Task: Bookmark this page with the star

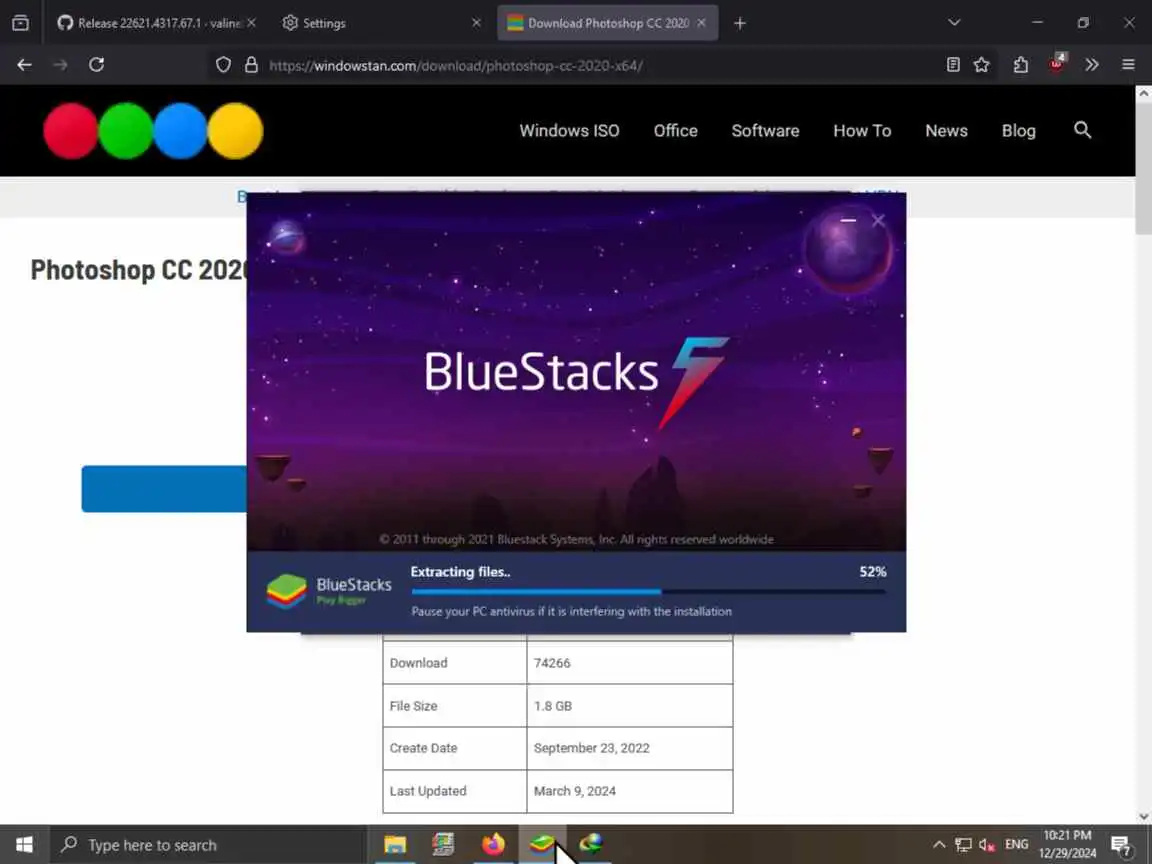Action: pos(982,65)
